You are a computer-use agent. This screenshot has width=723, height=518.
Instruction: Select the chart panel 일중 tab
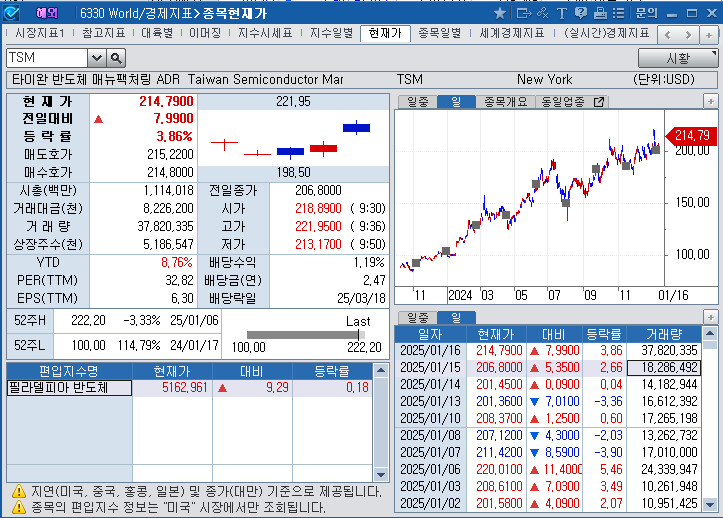tap(417, 102)
